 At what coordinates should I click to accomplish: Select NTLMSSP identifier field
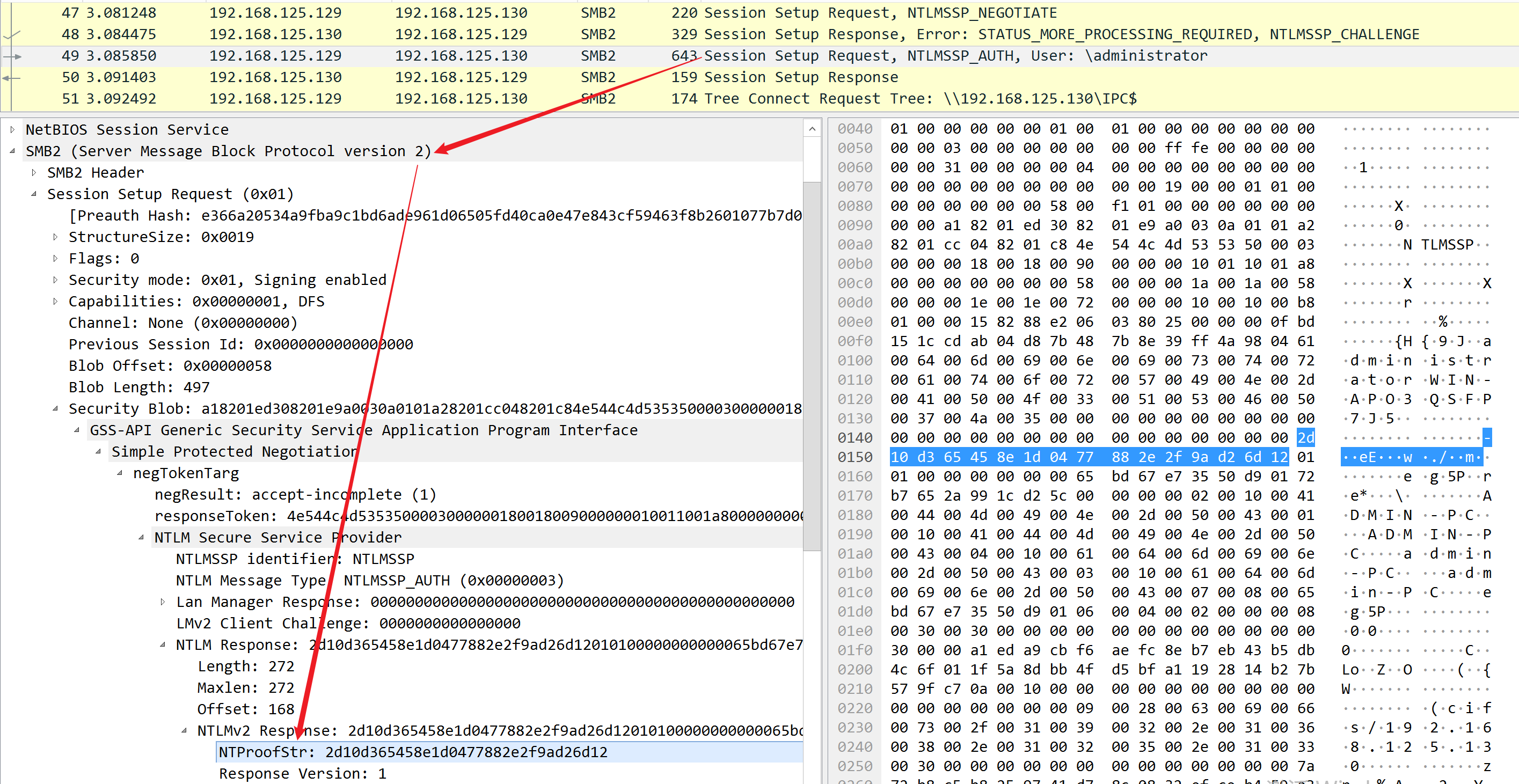(x=295, y=559)
